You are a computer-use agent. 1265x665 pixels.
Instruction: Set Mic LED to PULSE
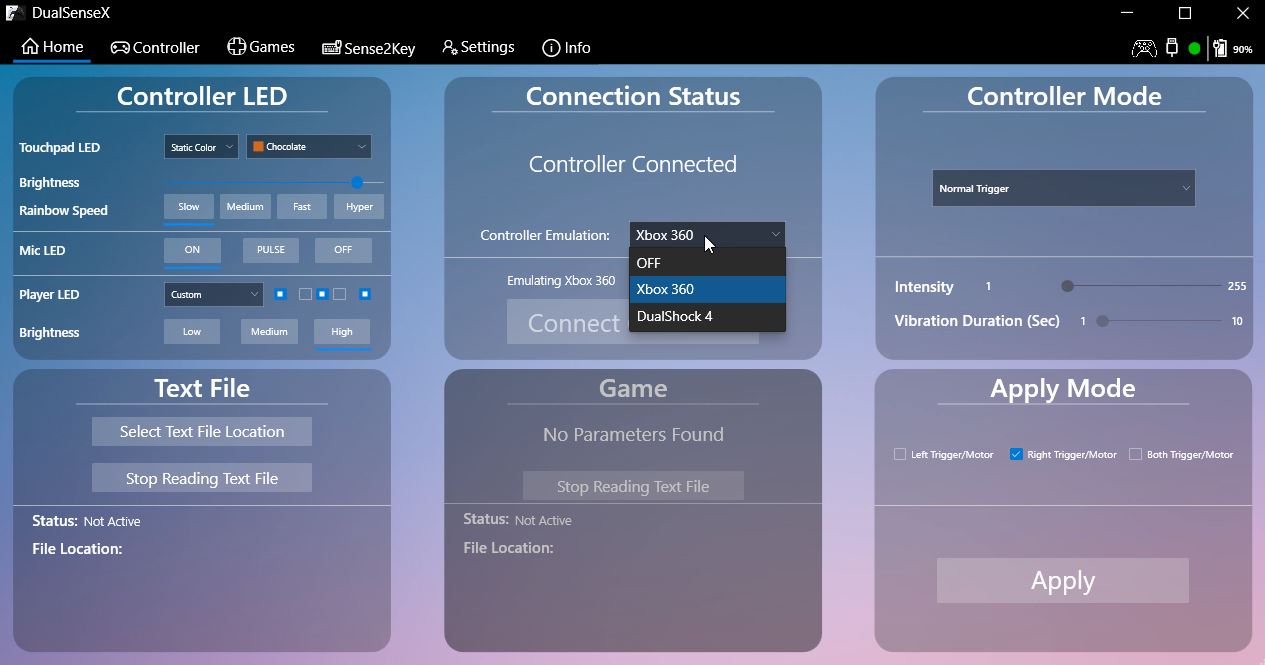pos(270,249)
